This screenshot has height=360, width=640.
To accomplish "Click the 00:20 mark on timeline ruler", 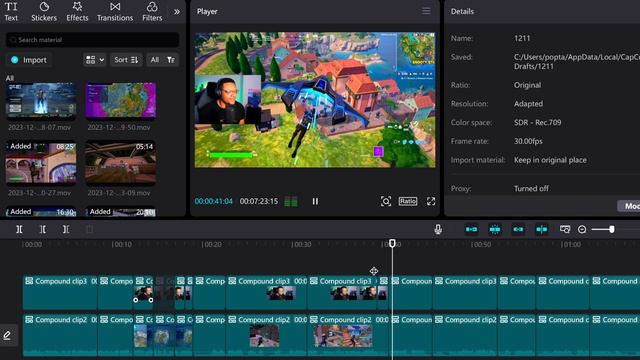I will click(x=211, y=244).
